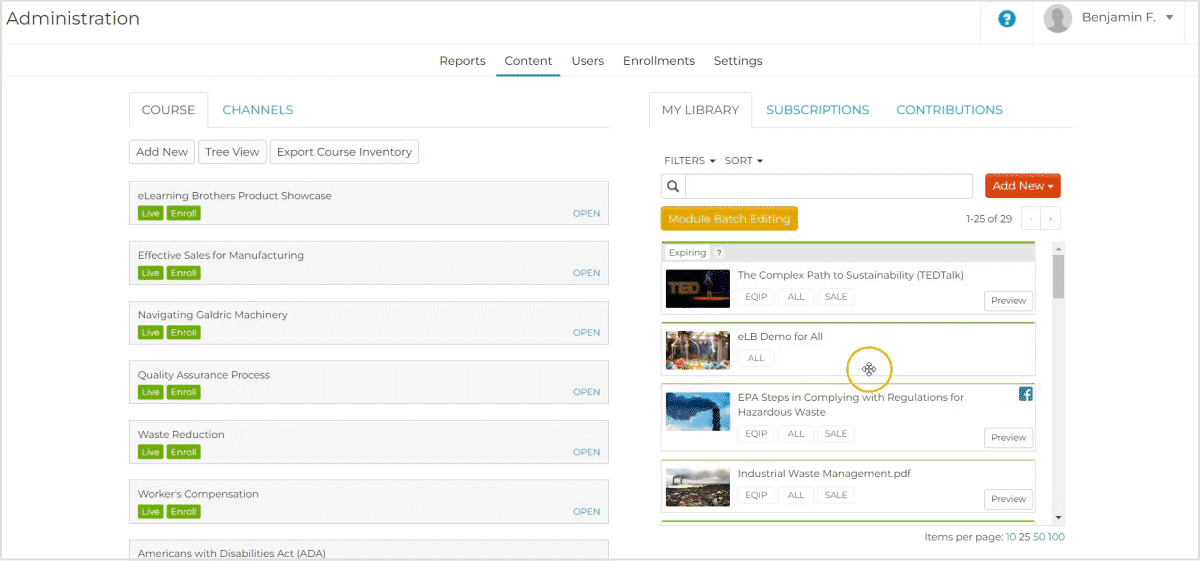
Task: Click the library search magnifier icon
Action: [x=673, y=186]
